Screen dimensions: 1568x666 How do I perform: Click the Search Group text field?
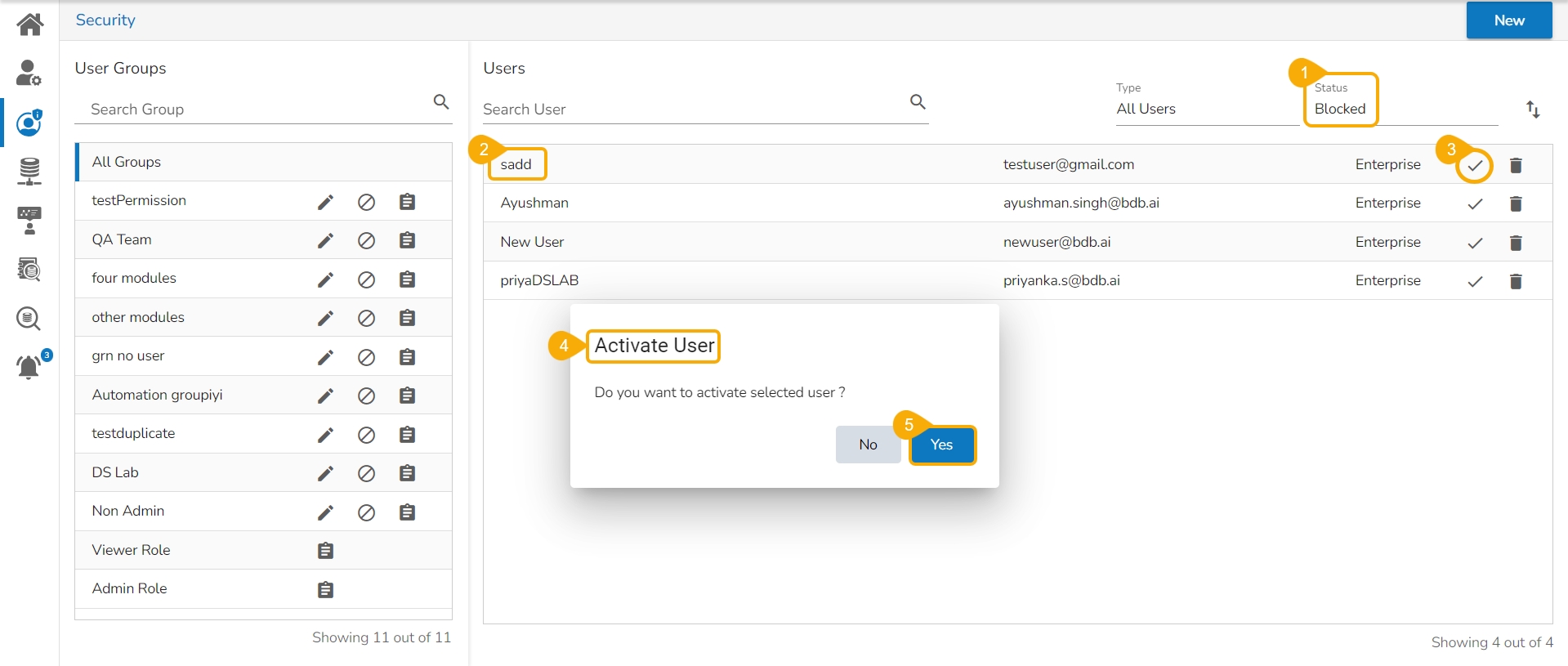253,110
